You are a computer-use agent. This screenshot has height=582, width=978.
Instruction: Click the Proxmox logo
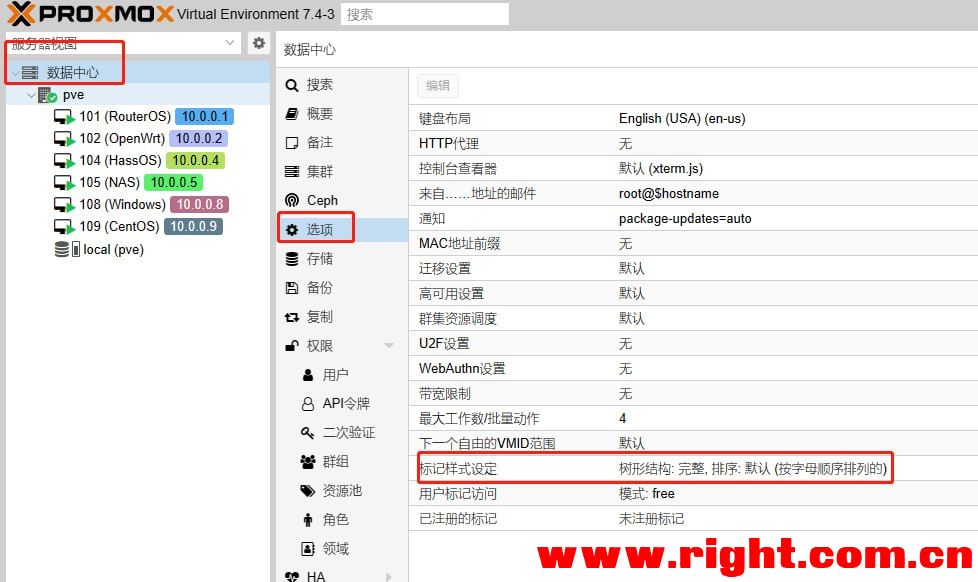(88, 14)
